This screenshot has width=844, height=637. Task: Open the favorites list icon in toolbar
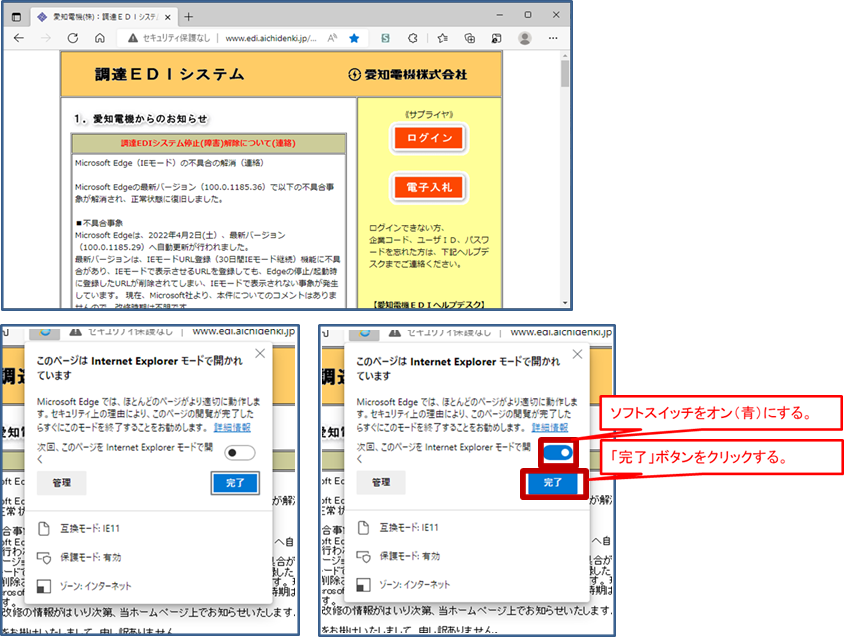coord(442,38)
